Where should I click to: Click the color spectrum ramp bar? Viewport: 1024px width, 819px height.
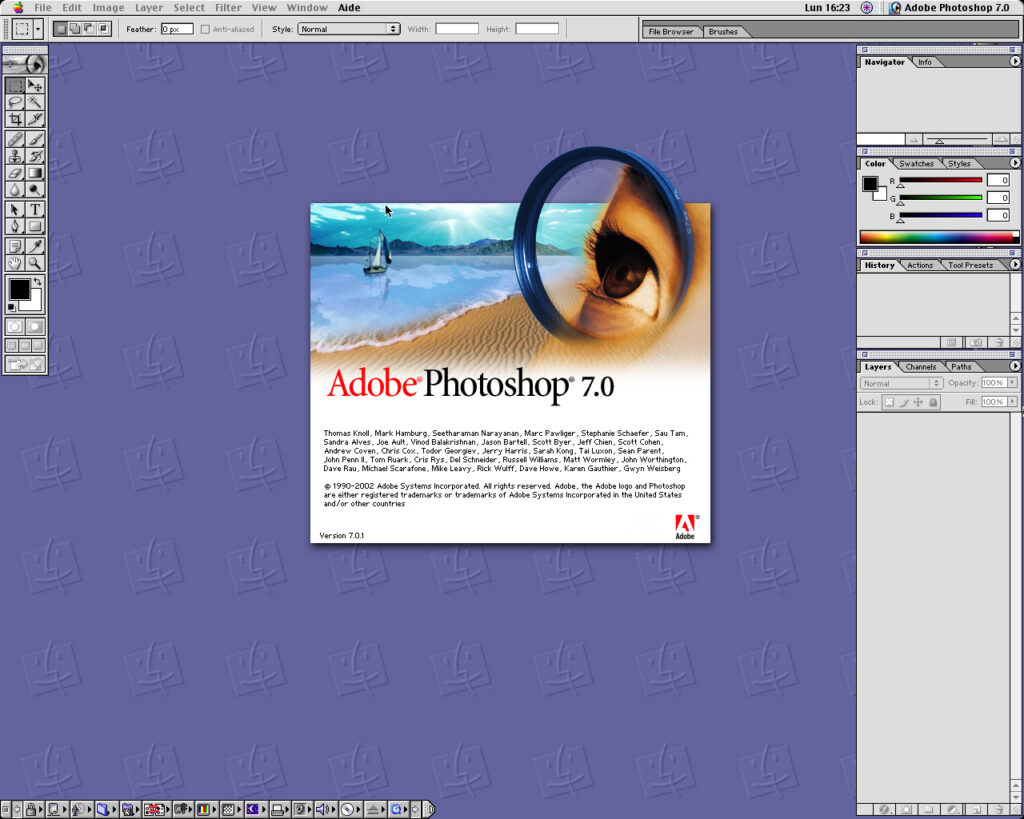(937, 237)
